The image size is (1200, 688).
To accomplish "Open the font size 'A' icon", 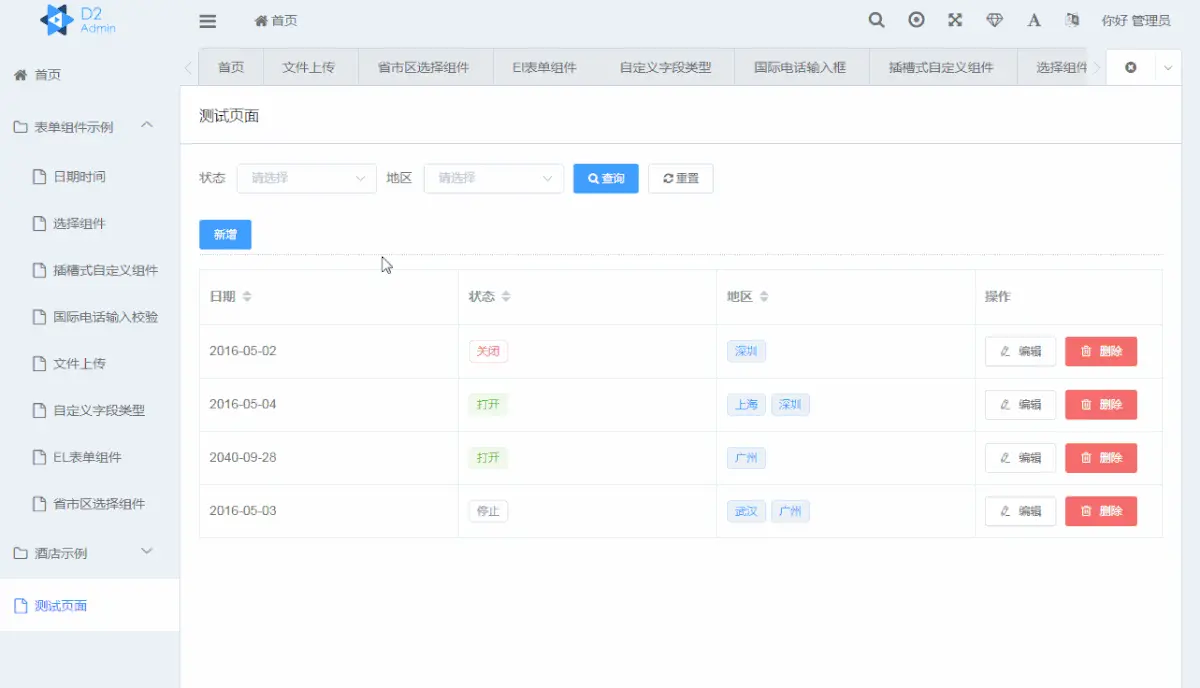I will pyautogui.click(x=1034, y=20).
